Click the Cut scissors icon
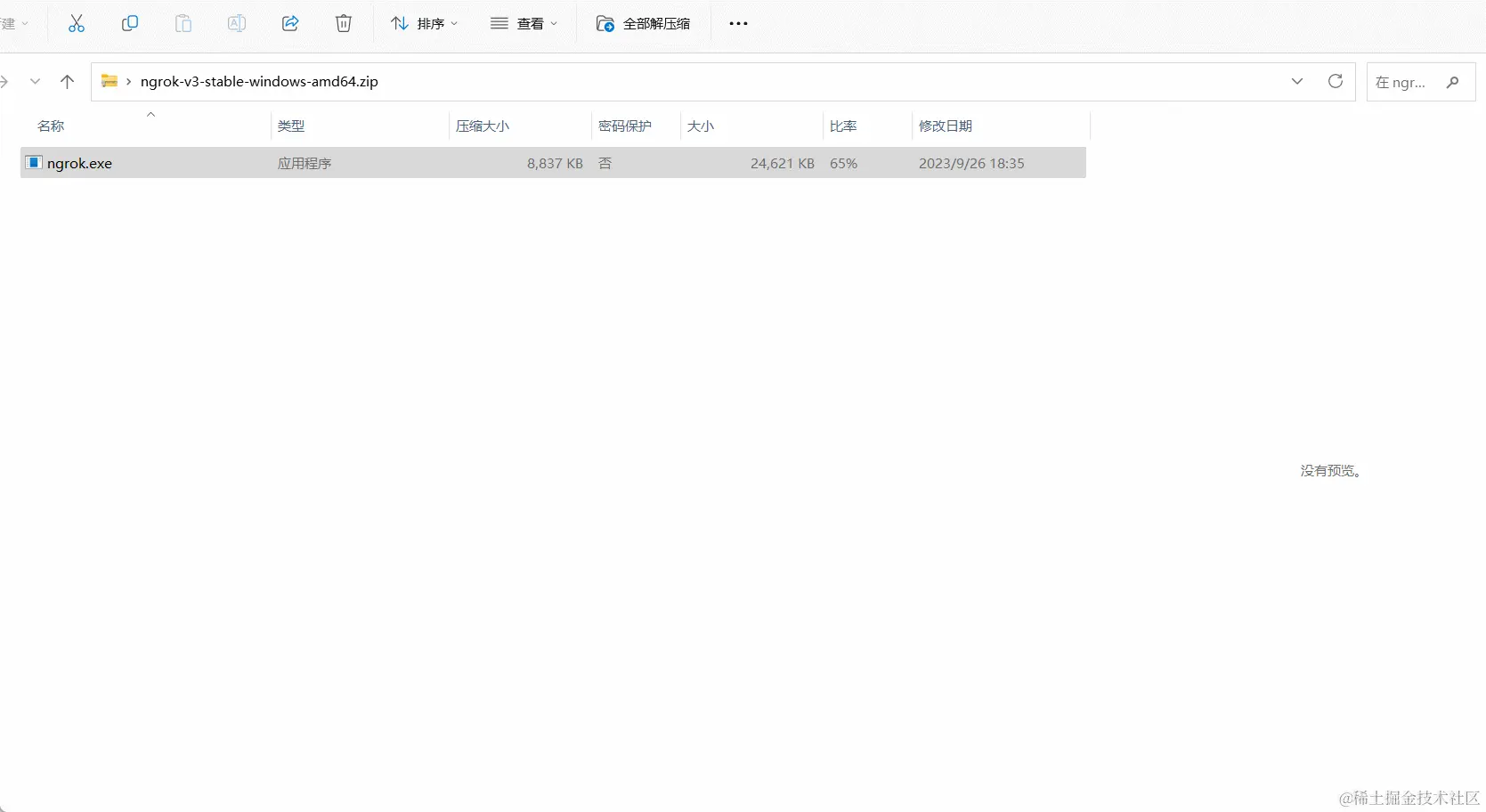 coord(77,24)
